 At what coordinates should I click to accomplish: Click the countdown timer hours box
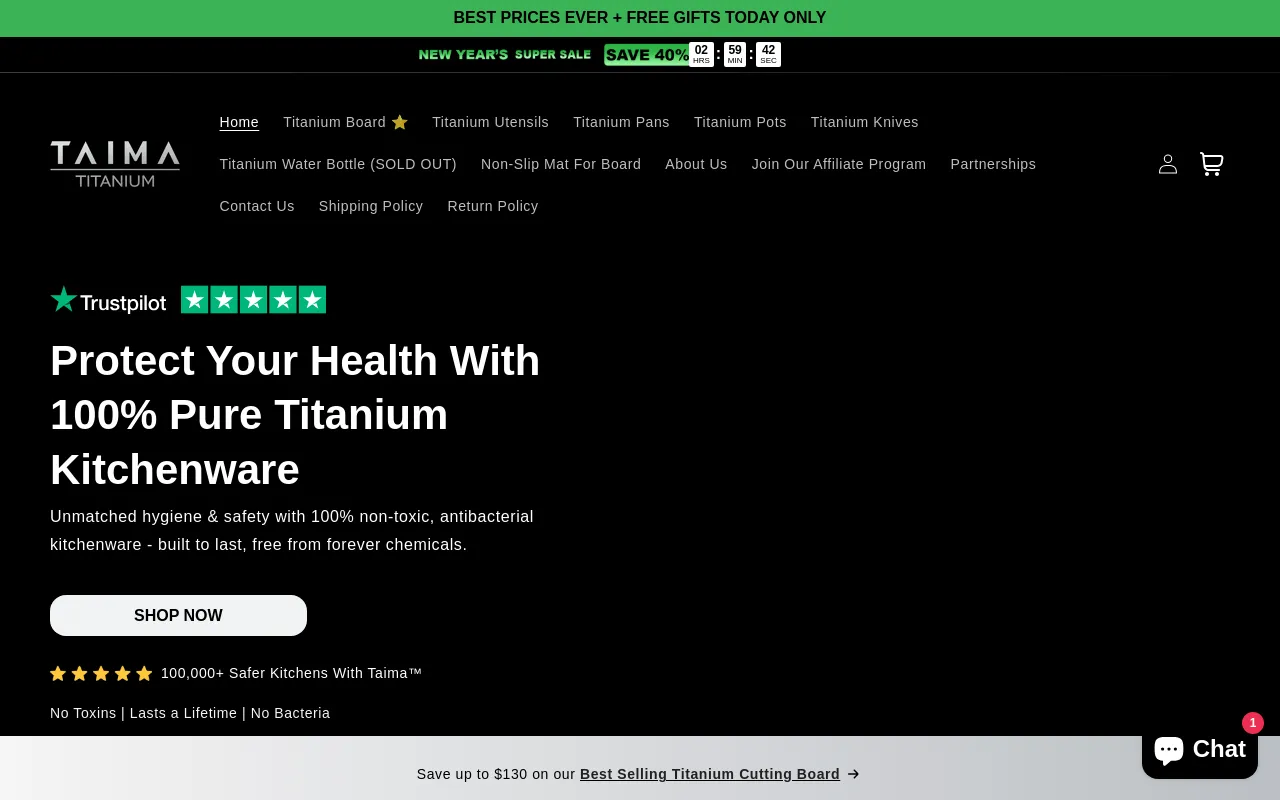(x=701, y=54)
